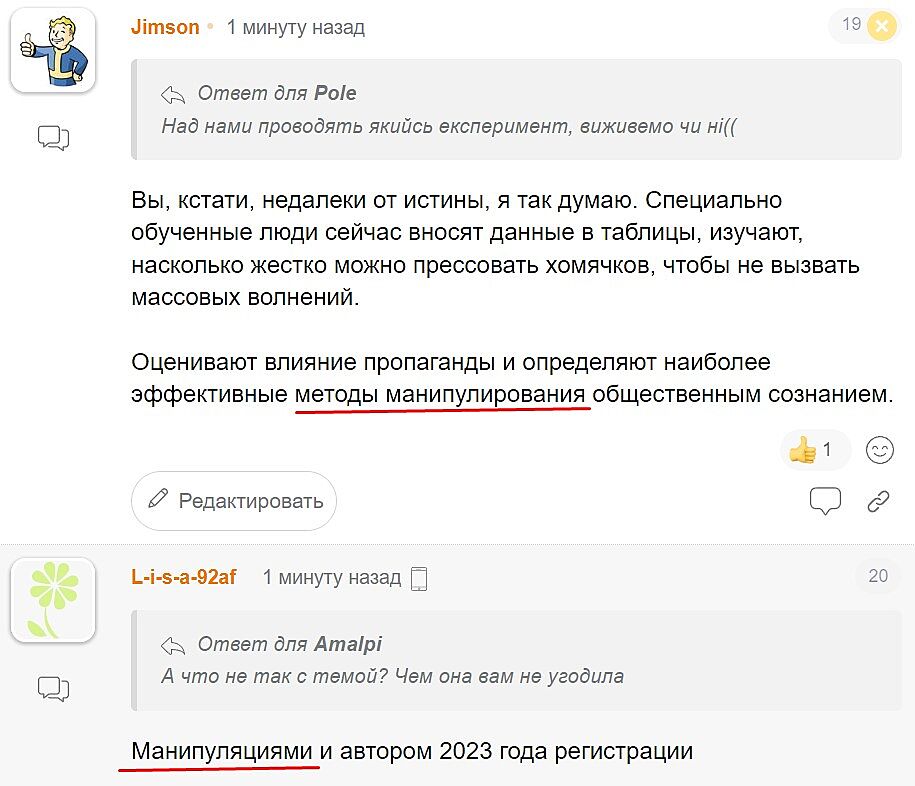Click the yellow X icon beside comment 19

click(x=881, y=26)
